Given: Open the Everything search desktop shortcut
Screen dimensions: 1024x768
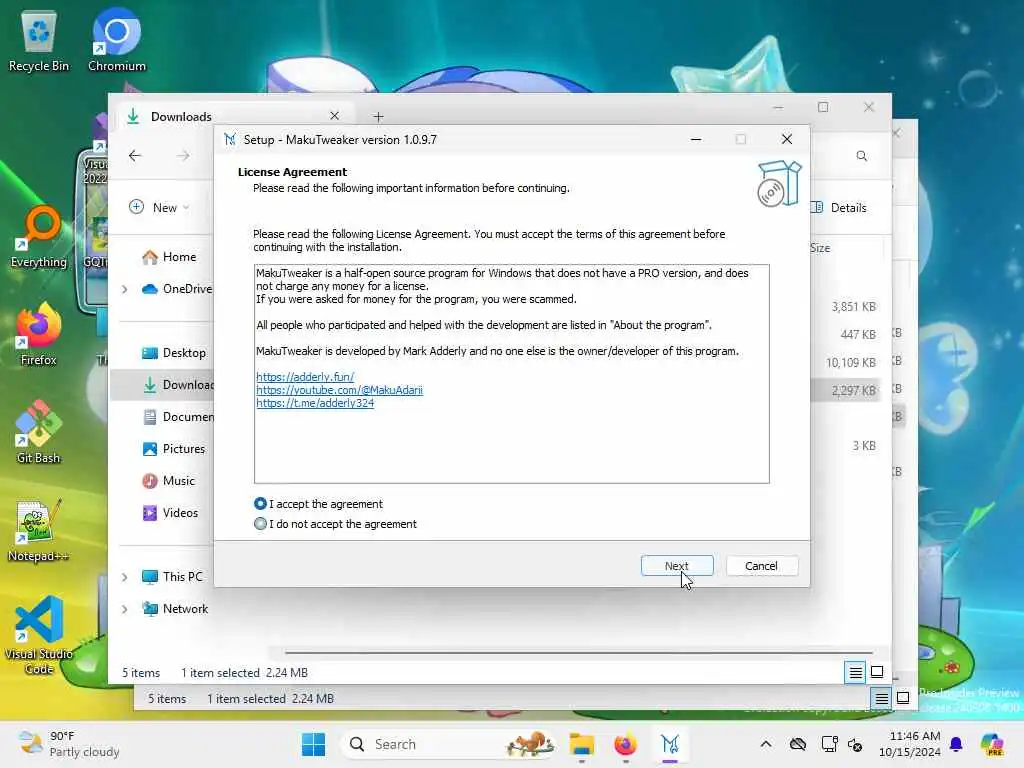Looking at the screenshot, I should [39, 238].
